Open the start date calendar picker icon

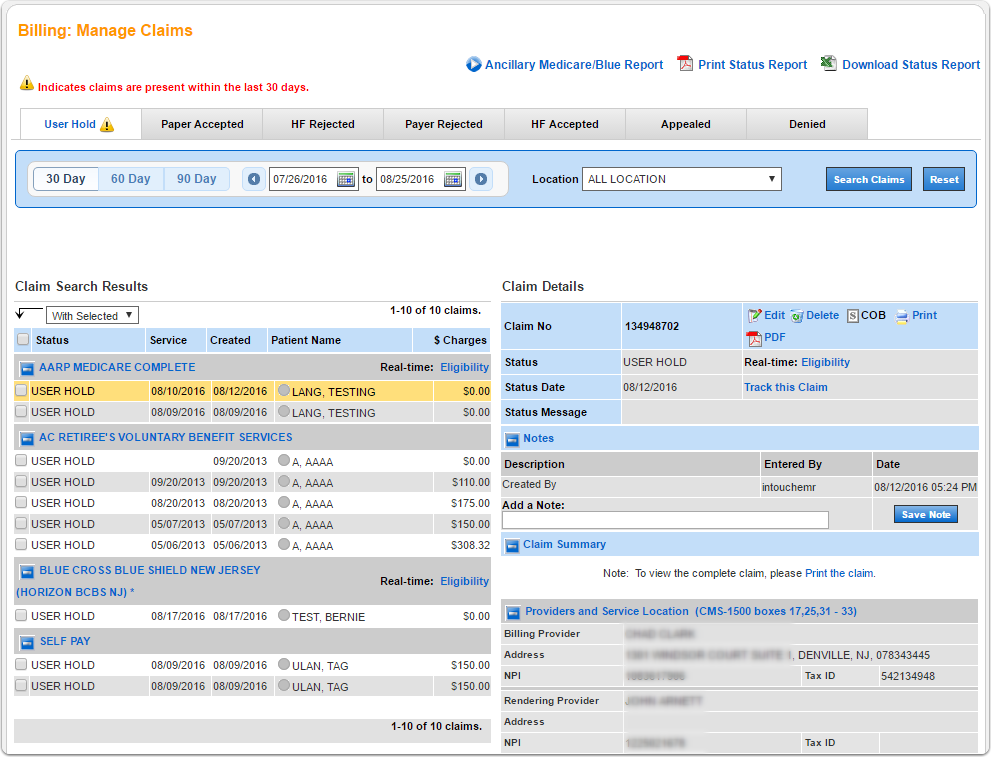tap(346, 179)
